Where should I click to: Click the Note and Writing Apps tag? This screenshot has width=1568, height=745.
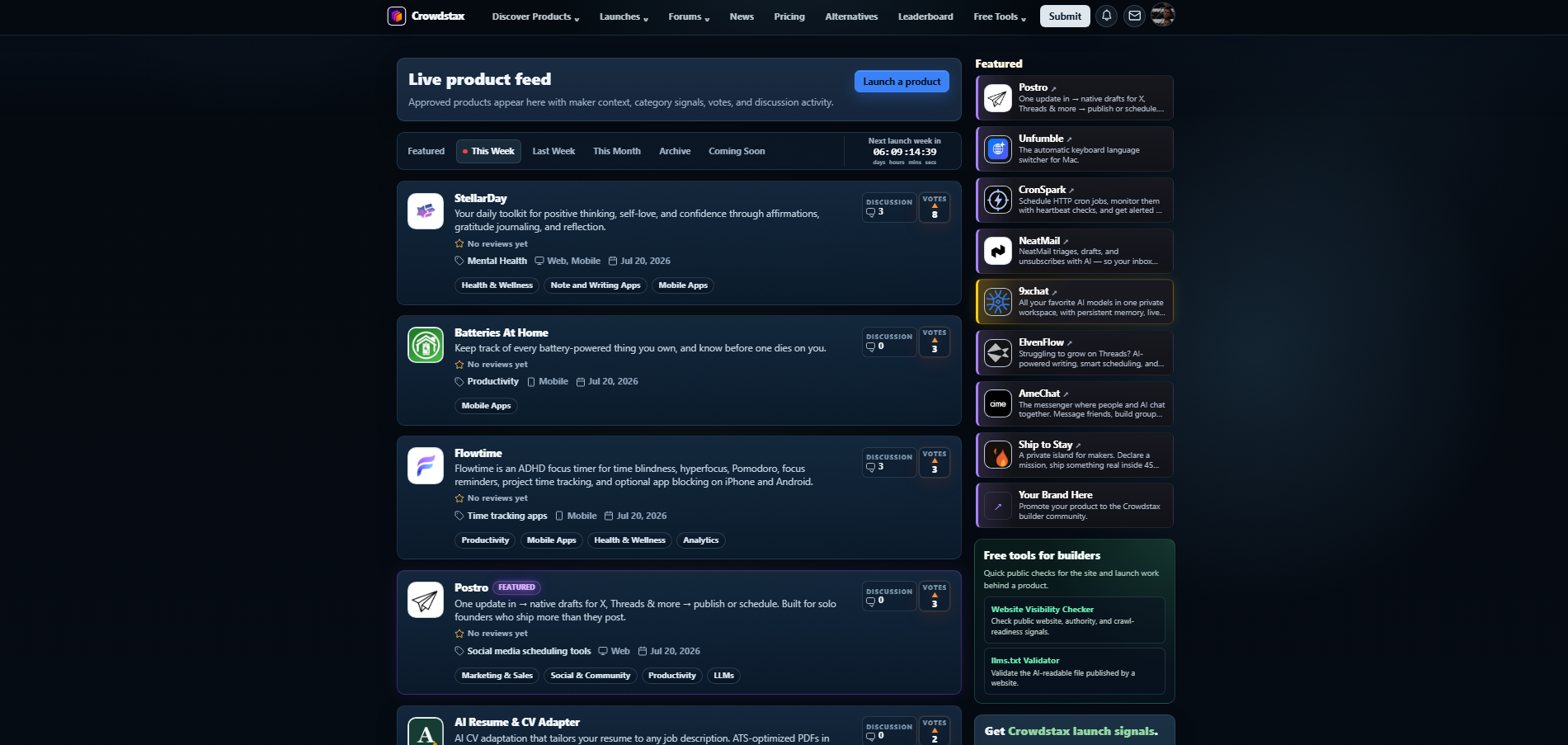596,285
